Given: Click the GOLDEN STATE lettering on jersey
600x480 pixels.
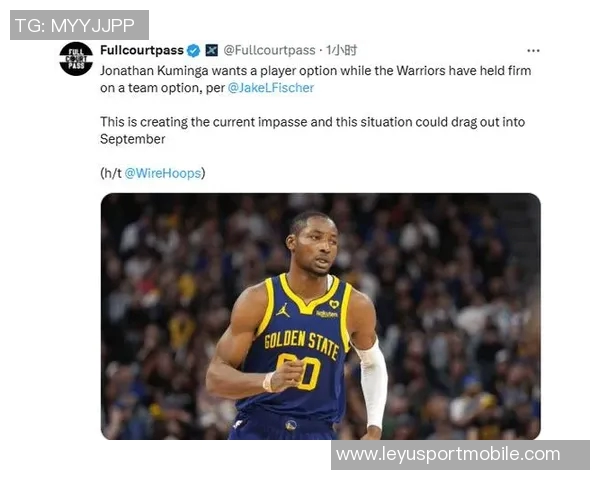Looking at the screenshot, I should (x=302, y=343).
